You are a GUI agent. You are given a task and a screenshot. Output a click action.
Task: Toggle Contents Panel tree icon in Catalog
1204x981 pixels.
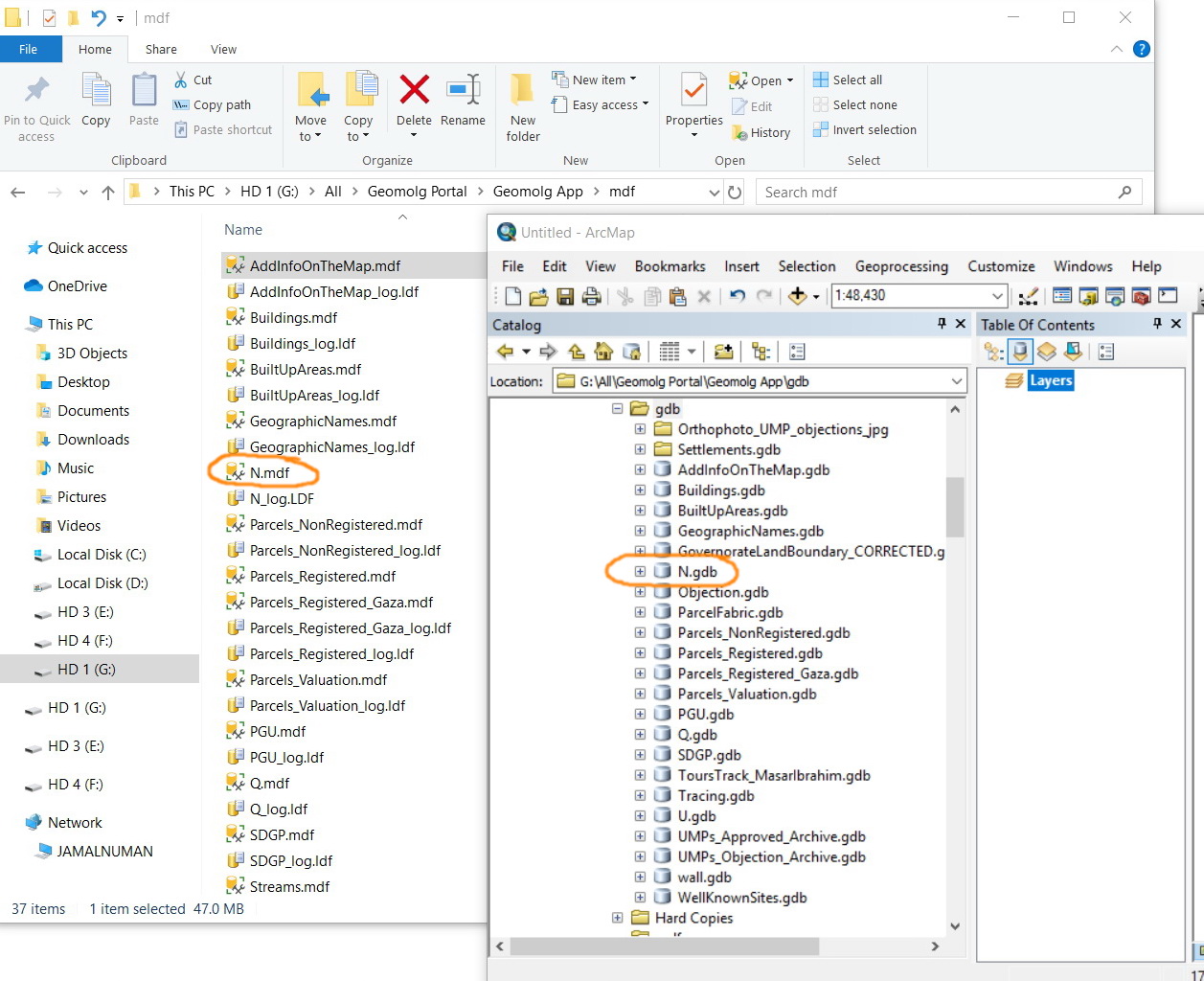point(761,352)
